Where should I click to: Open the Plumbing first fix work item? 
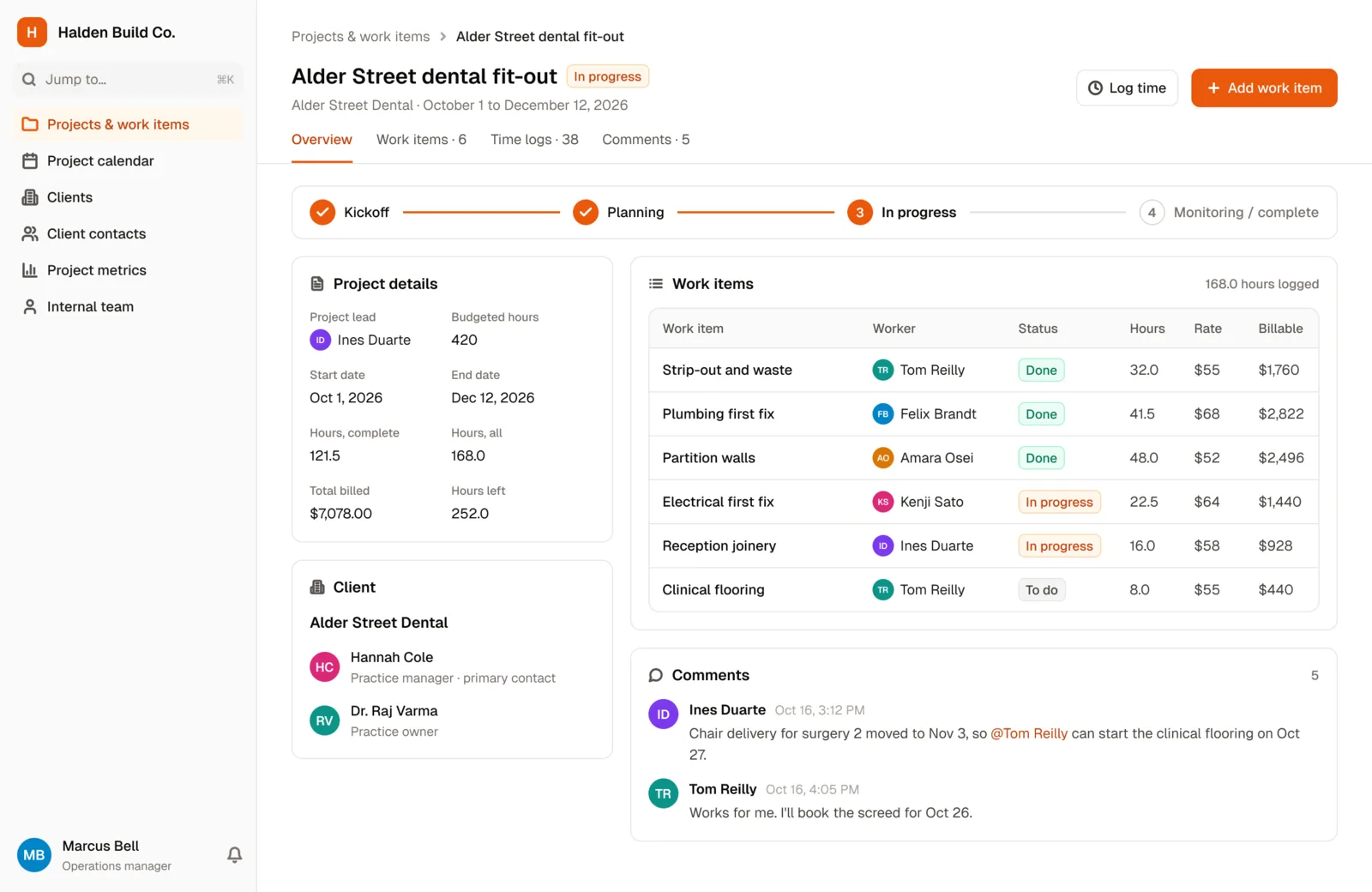(x=984, y=414)
